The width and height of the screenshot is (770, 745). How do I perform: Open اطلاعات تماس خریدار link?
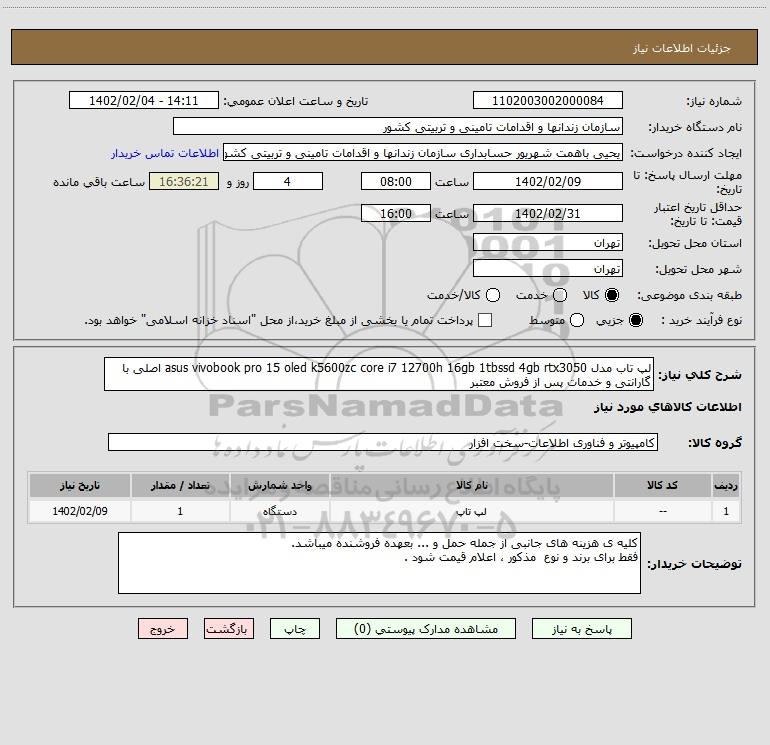(x=165, y=153)
